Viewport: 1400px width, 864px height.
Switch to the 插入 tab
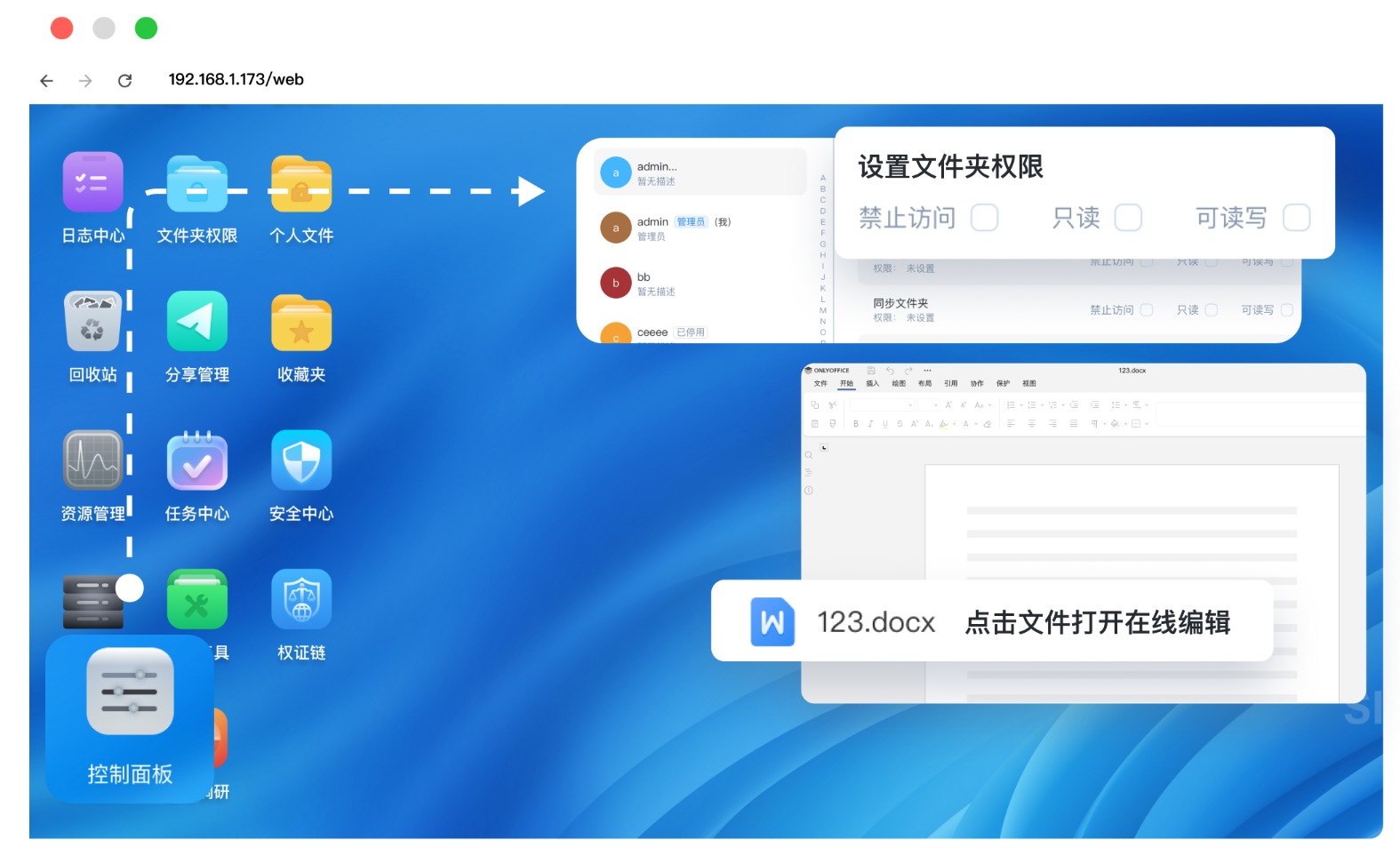pos(873,383)
